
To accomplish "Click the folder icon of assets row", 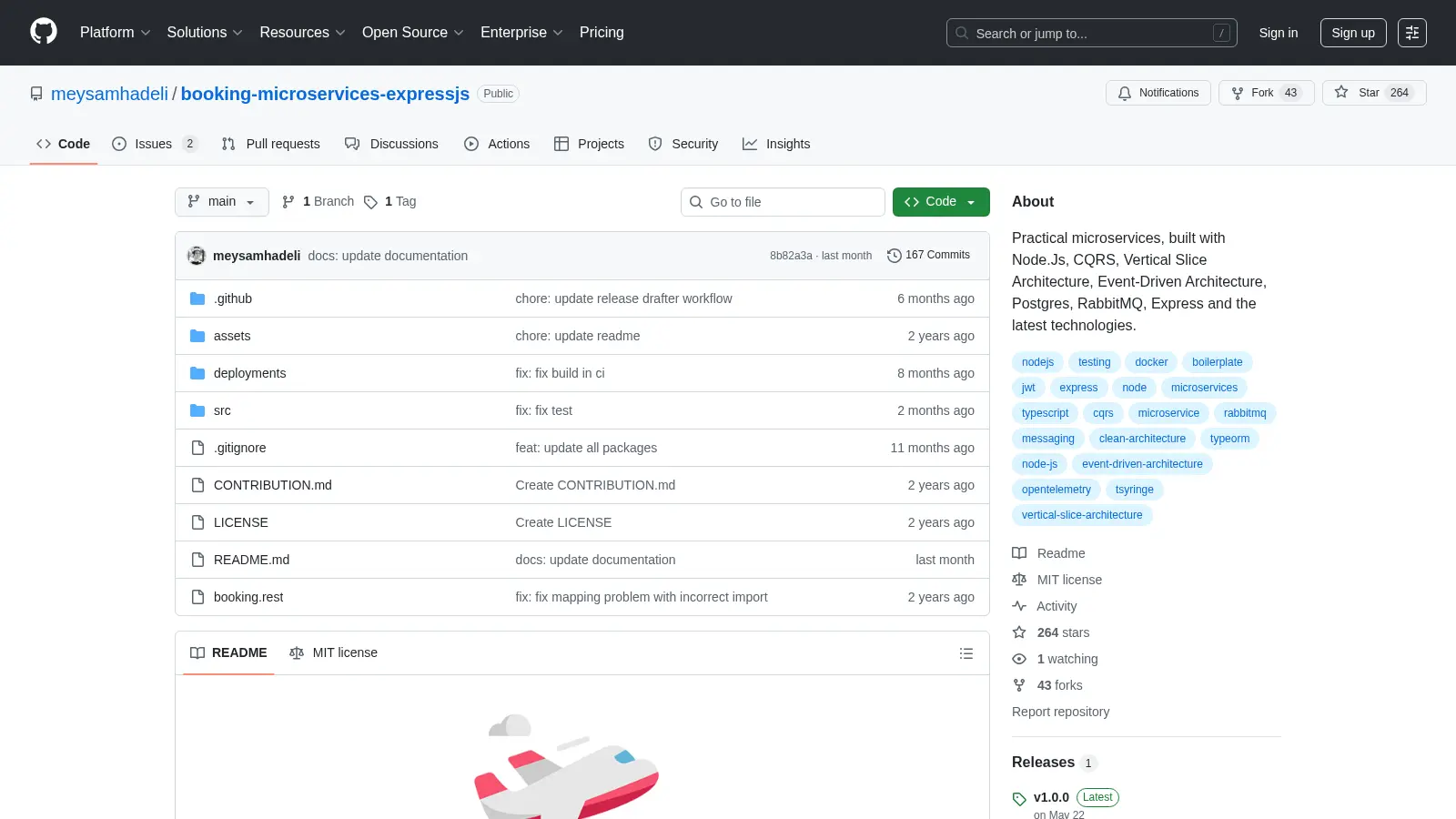I will click(x=197, y=336).
